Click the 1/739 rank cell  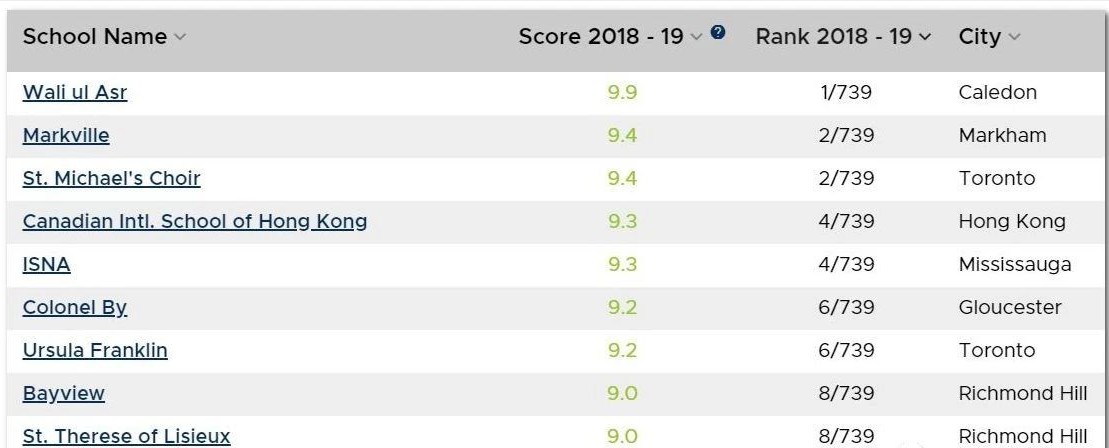pos(845,92)
